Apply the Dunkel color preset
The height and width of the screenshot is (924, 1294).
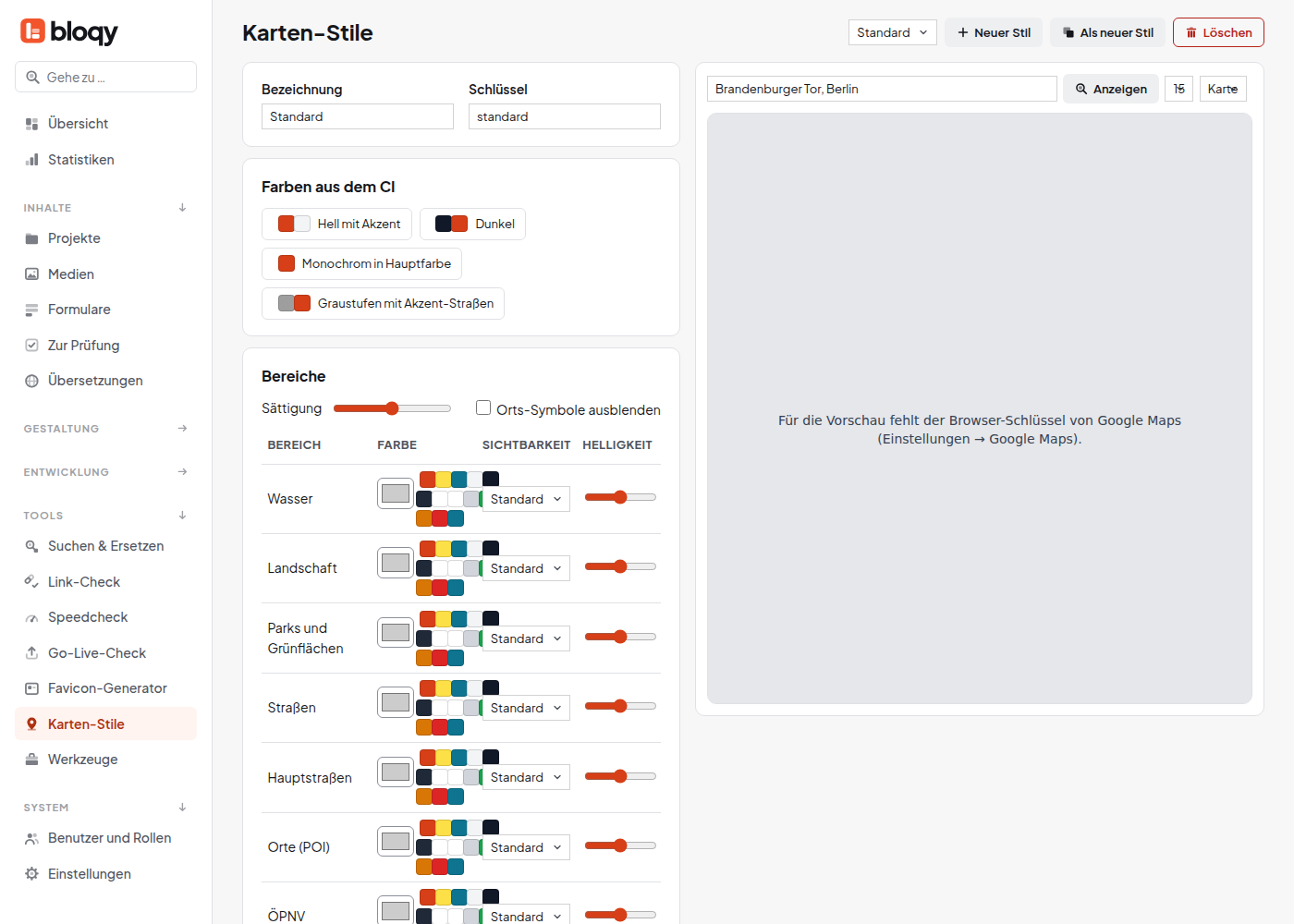click(472, 224)
